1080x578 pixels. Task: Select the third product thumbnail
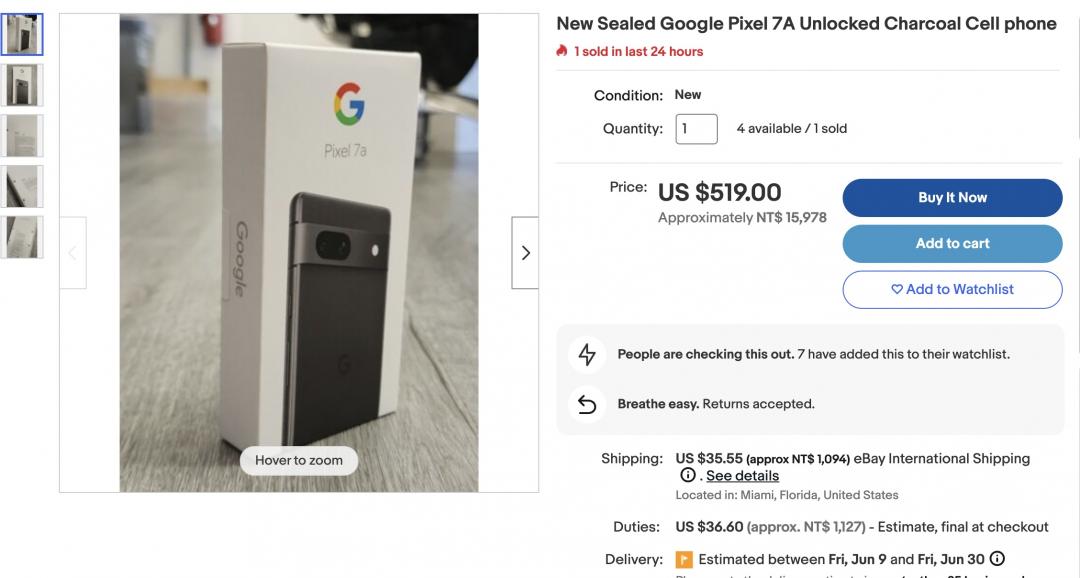click(22, 135)
